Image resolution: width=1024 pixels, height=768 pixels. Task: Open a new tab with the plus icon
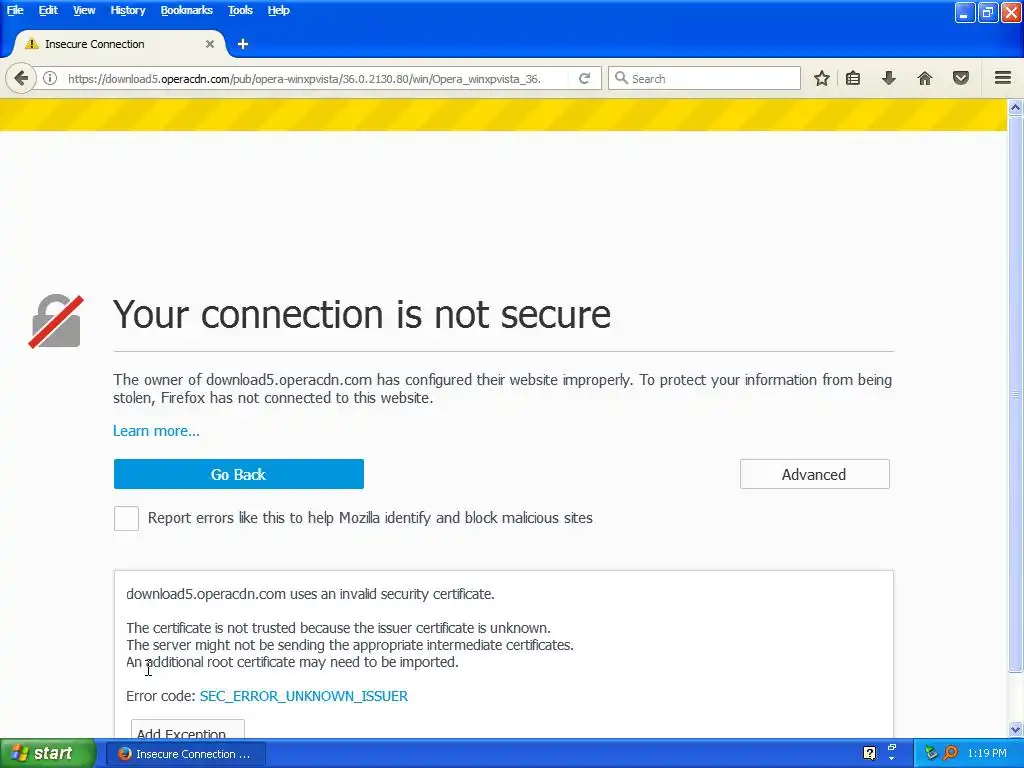(243, 44)
